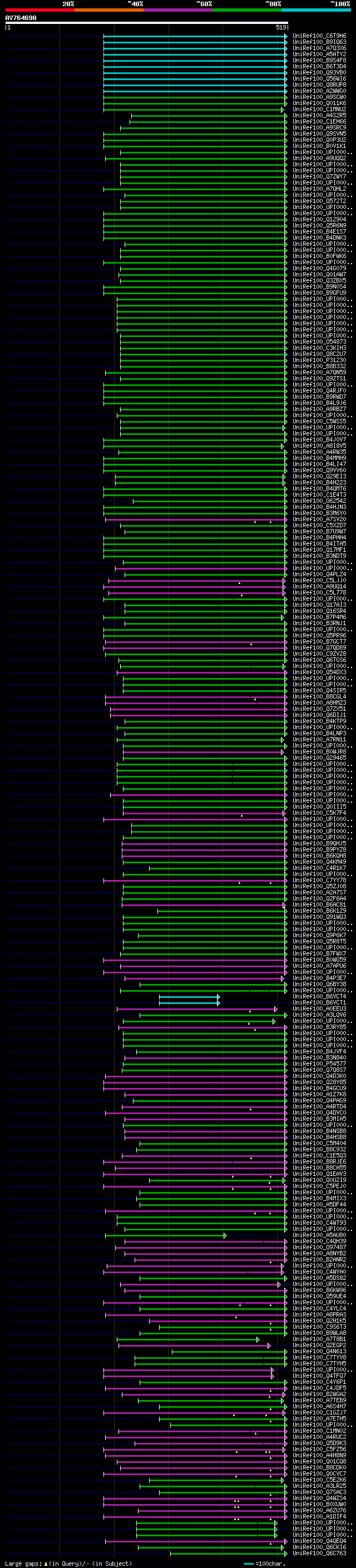Click the purple ~60% legend segment
Screen dimensions: 356x1568
[177, 10]
